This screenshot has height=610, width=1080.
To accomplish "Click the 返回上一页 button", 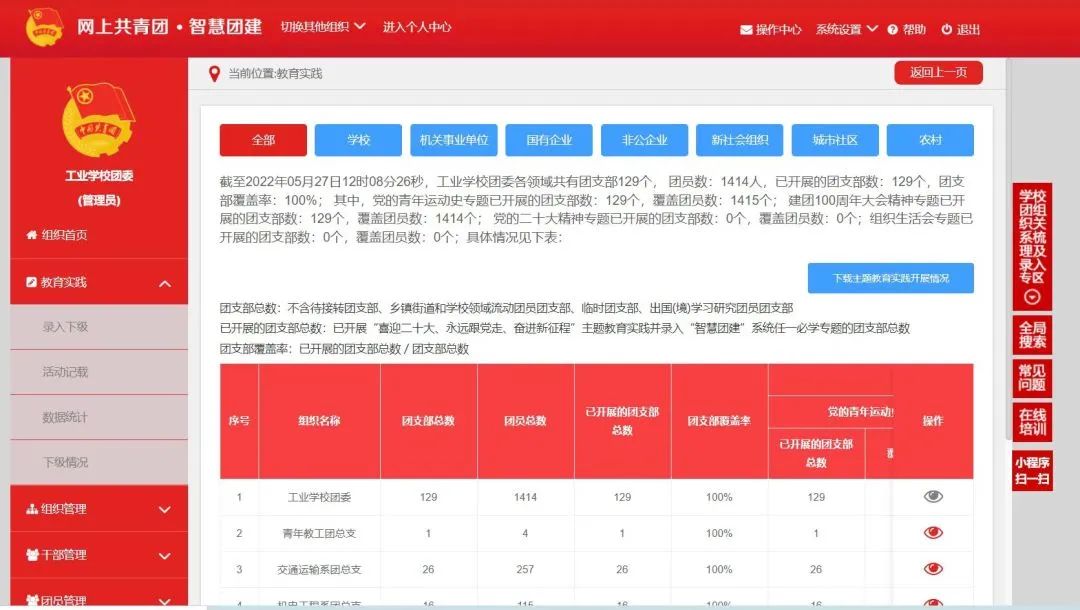I will 938,73.
